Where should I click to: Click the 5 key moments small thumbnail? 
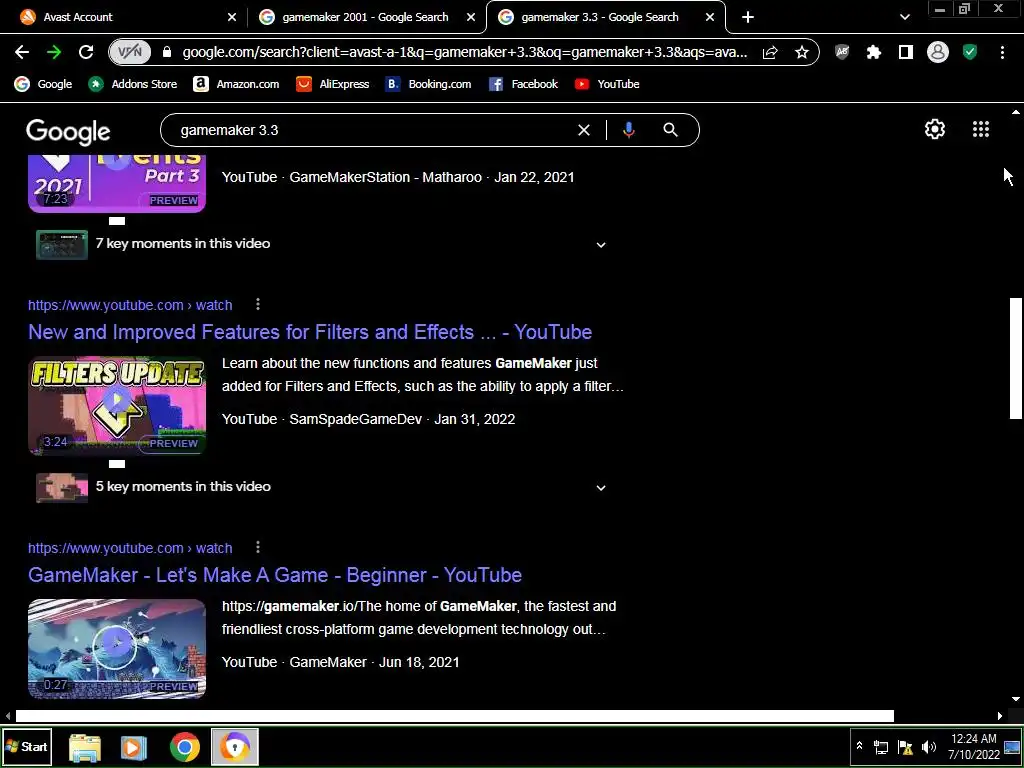coord(62,487)
